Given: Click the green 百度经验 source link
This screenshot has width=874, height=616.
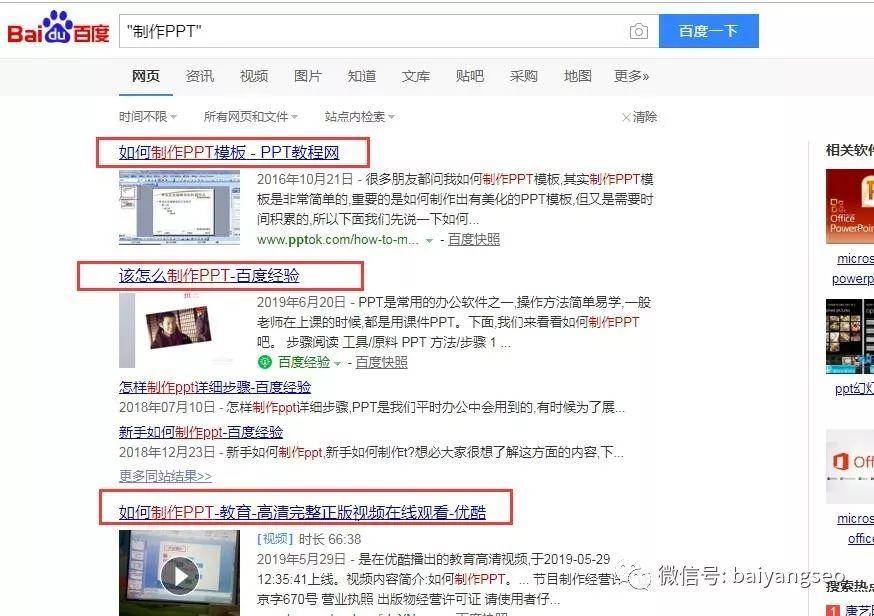Looking at the screenshot, I should point(304,362).
